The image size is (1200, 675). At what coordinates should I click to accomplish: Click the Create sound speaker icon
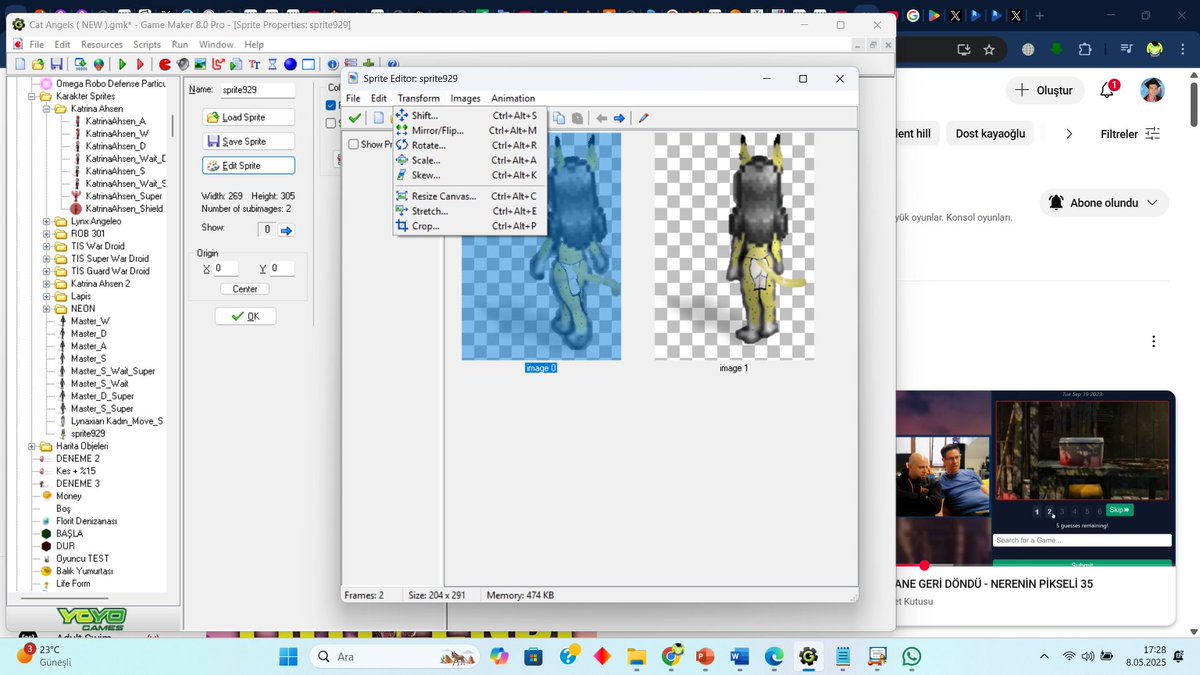click(183, 64)
